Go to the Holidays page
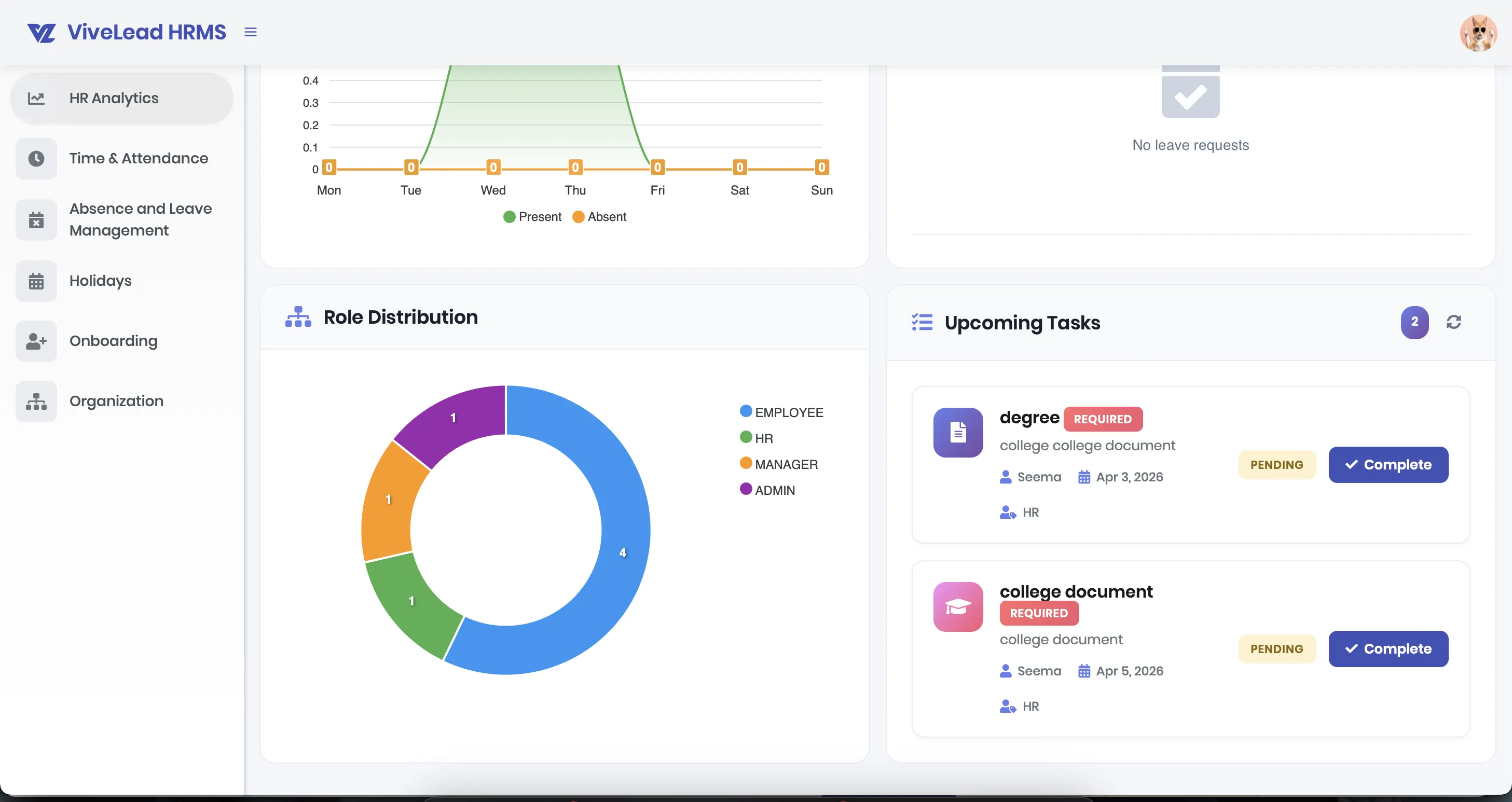Viewport: 1512px width, 802px height. (x=122, y=281)
